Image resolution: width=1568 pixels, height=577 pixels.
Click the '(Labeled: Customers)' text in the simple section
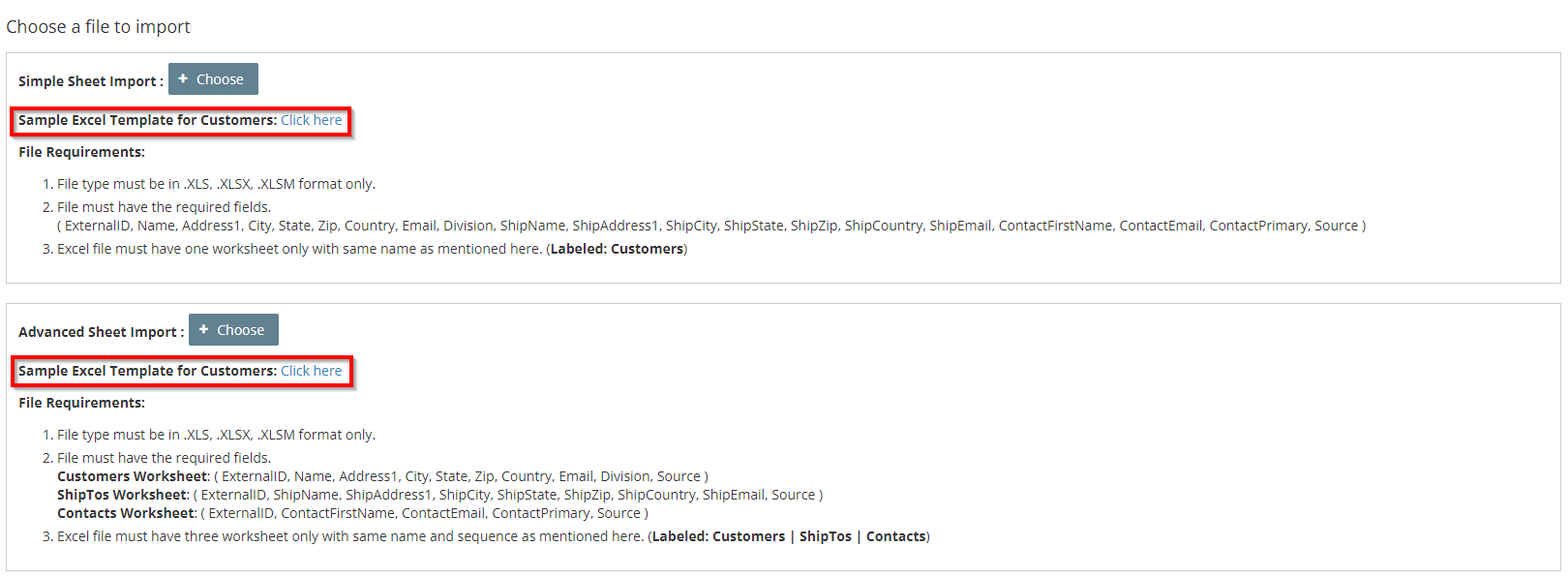pyautogui.click(x=617, y=249)
